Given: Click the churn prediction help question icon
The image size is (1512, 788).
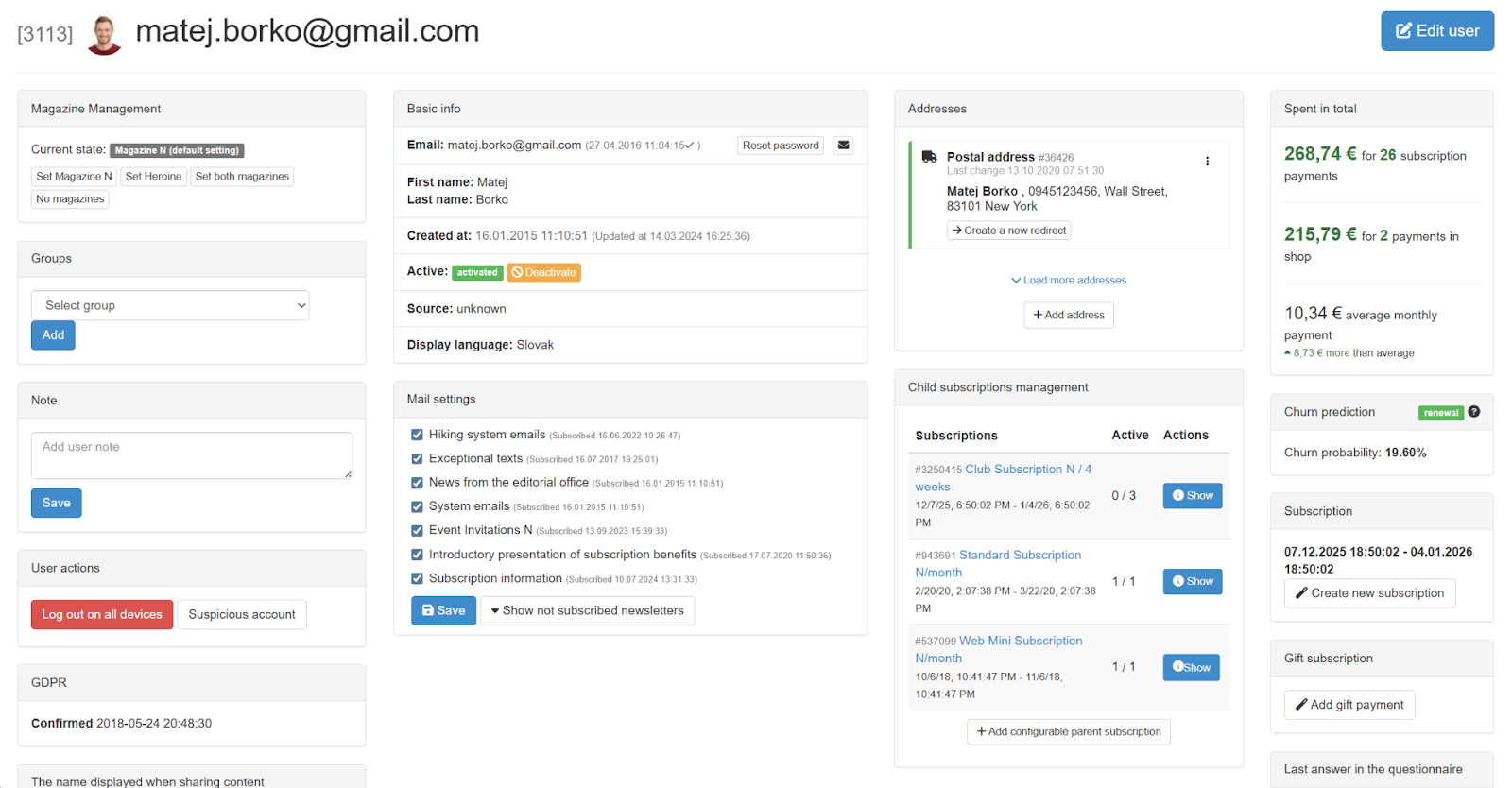Looking at the screenshot, I should (1474, 412).
